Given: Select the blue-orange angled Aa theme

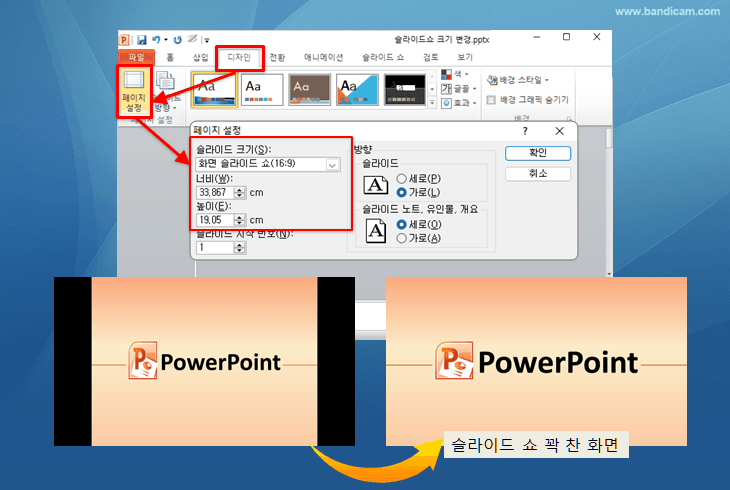Looking at the screenshot, I should tap(358, 90).
